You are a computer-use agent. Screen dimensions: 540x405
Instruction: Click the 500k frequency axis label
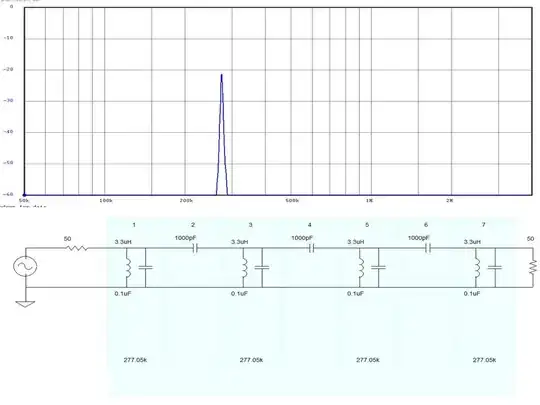click(292, 200)
